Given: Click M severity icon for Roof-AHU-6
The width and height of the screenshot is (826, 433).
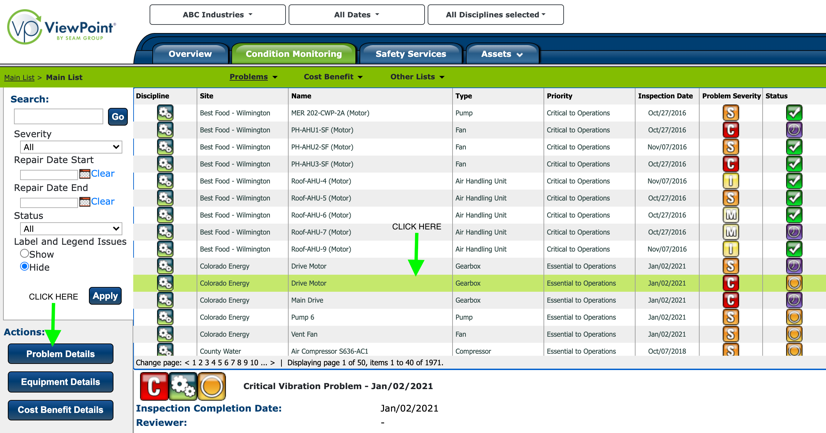Looking at the screenshot, I should pyautogui.click(x=730, y=215).
